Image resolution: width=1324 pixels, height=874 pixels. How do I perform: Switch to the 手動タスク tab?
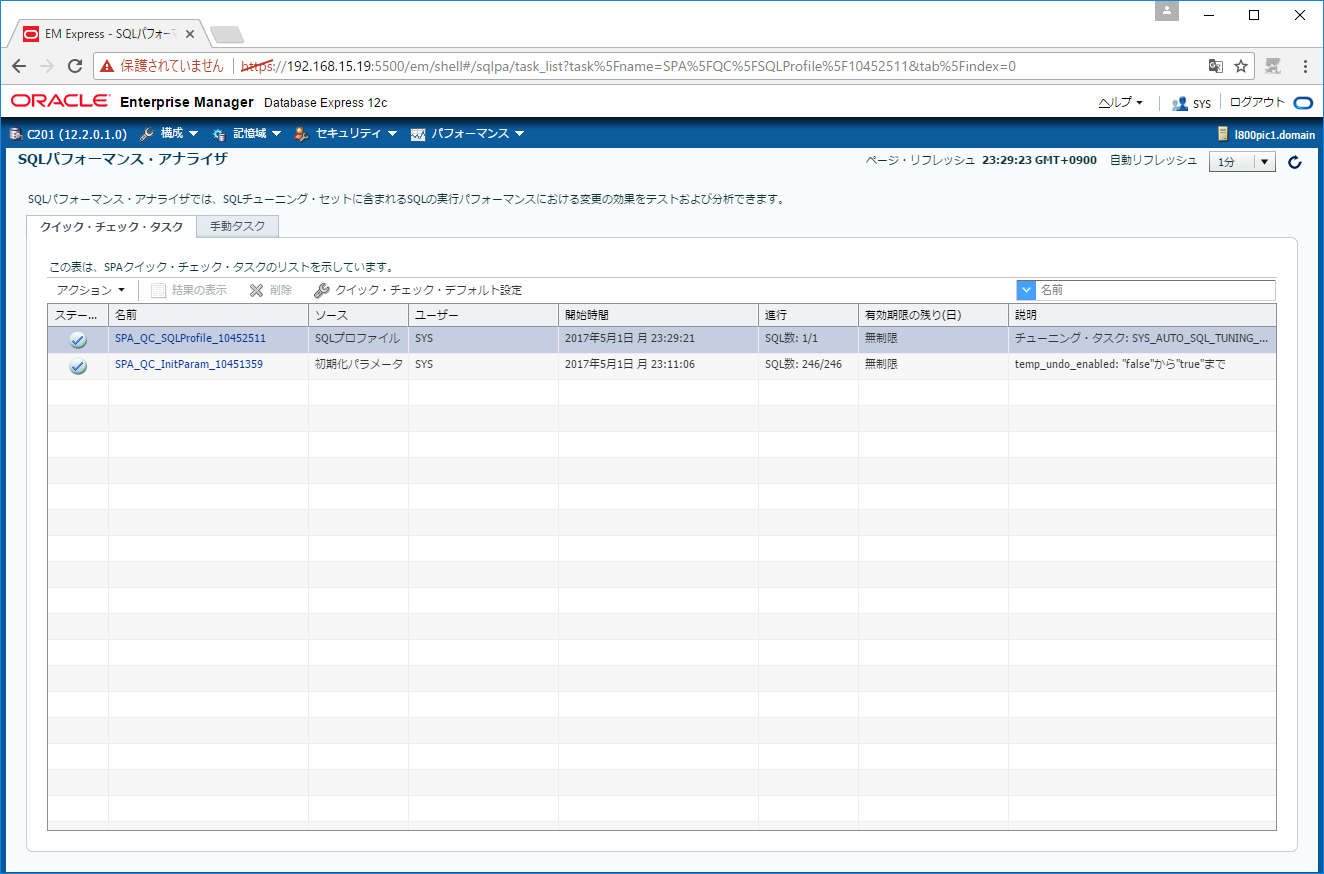tap(238, 227)
